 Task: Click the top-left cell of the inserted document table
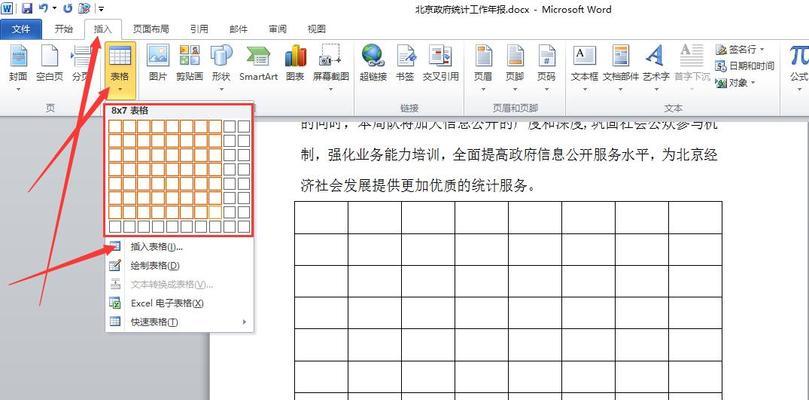point(321,217)
